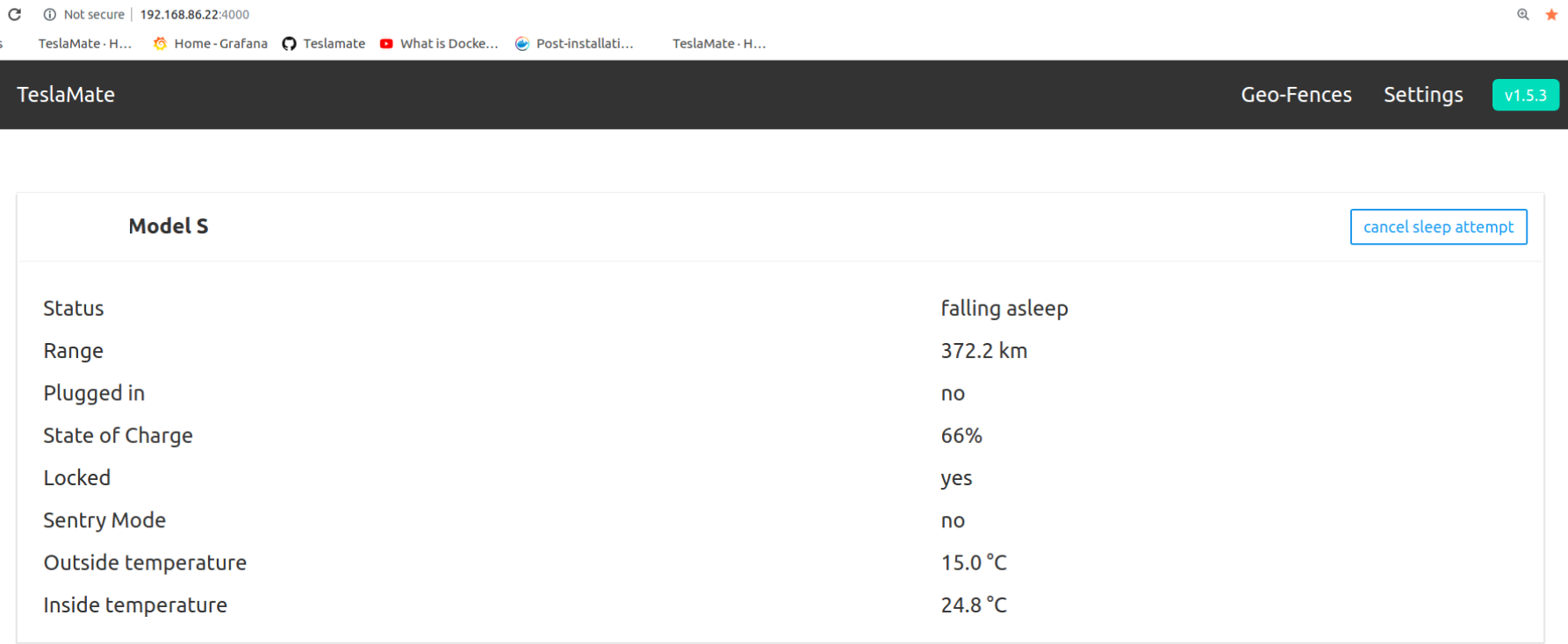The image size is (1568, 644).
Task: Open the last TeslaMate · H... bookmark
Action: 719,43
